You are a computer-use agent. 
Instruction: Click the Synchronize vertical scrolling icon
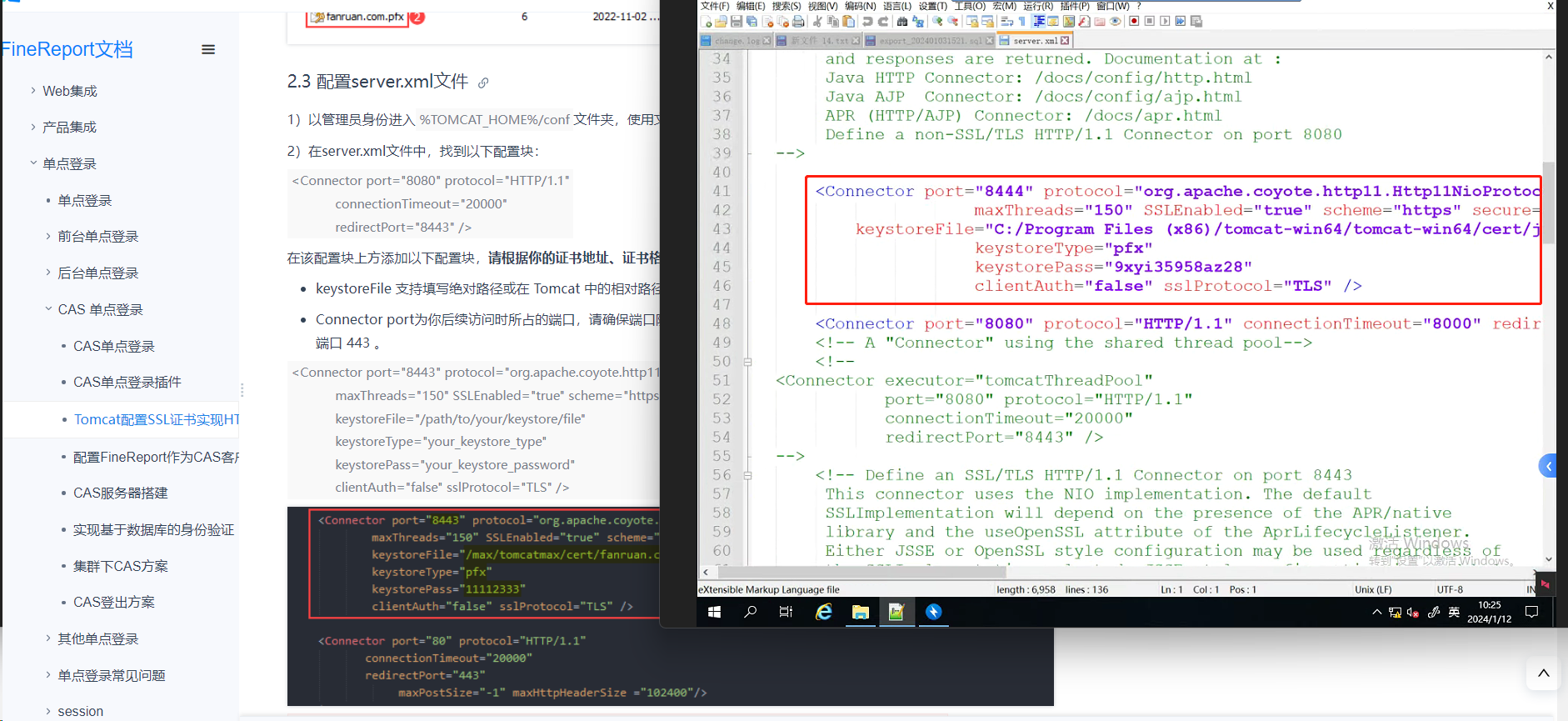coord(972,21)
